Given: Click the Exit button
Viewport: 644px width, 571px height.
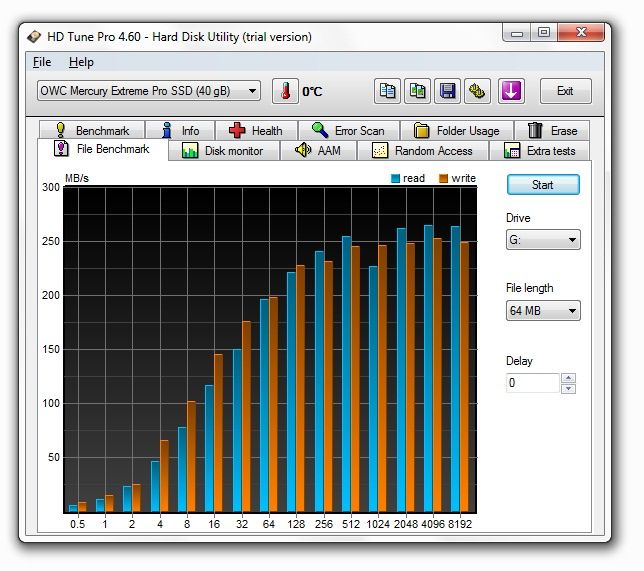Looking at the screenshot, I should pos(566,91).
